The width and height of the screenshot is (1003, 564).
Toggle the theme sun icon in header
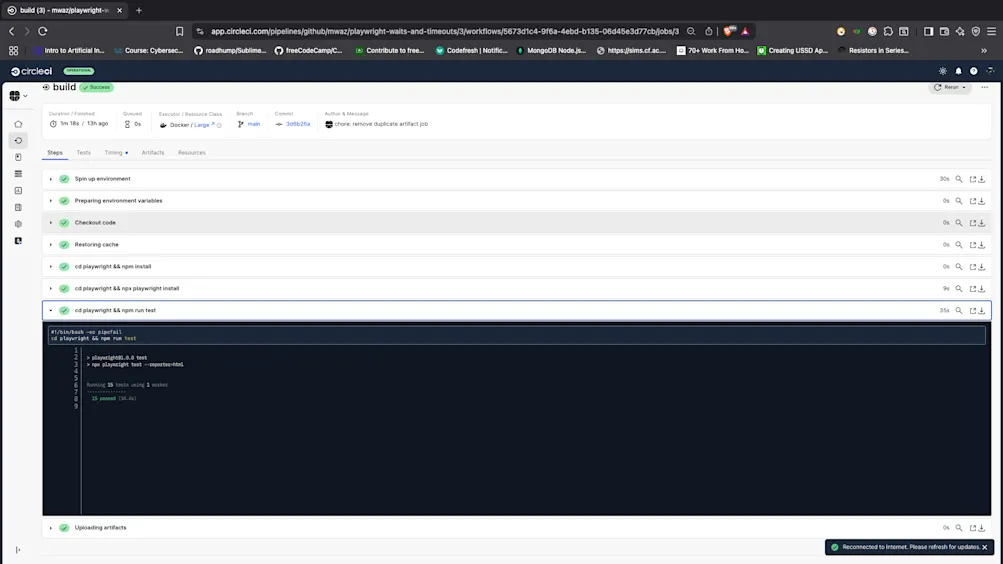click(x=942, y=71)
